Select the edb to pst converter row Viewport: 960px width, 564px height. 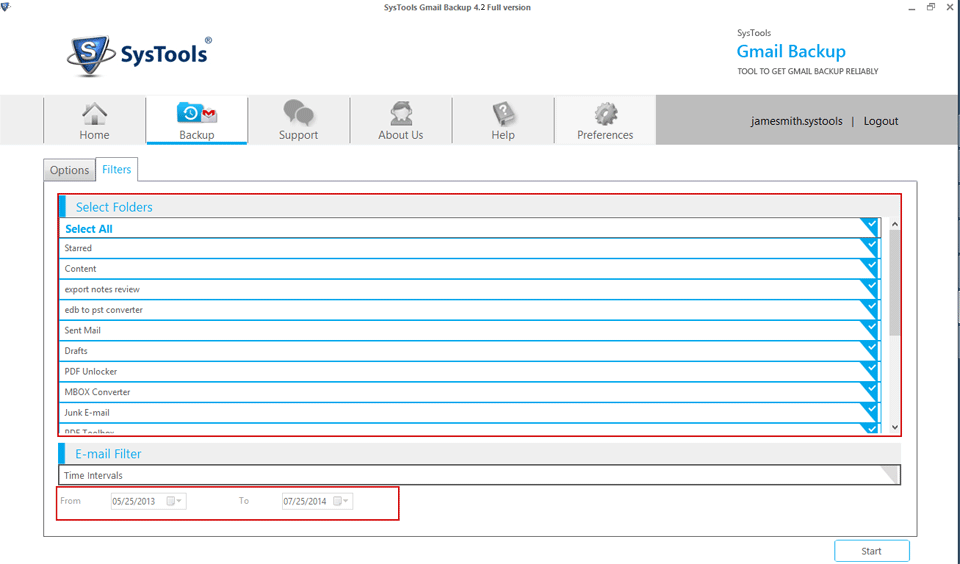[x=470, y=309]
